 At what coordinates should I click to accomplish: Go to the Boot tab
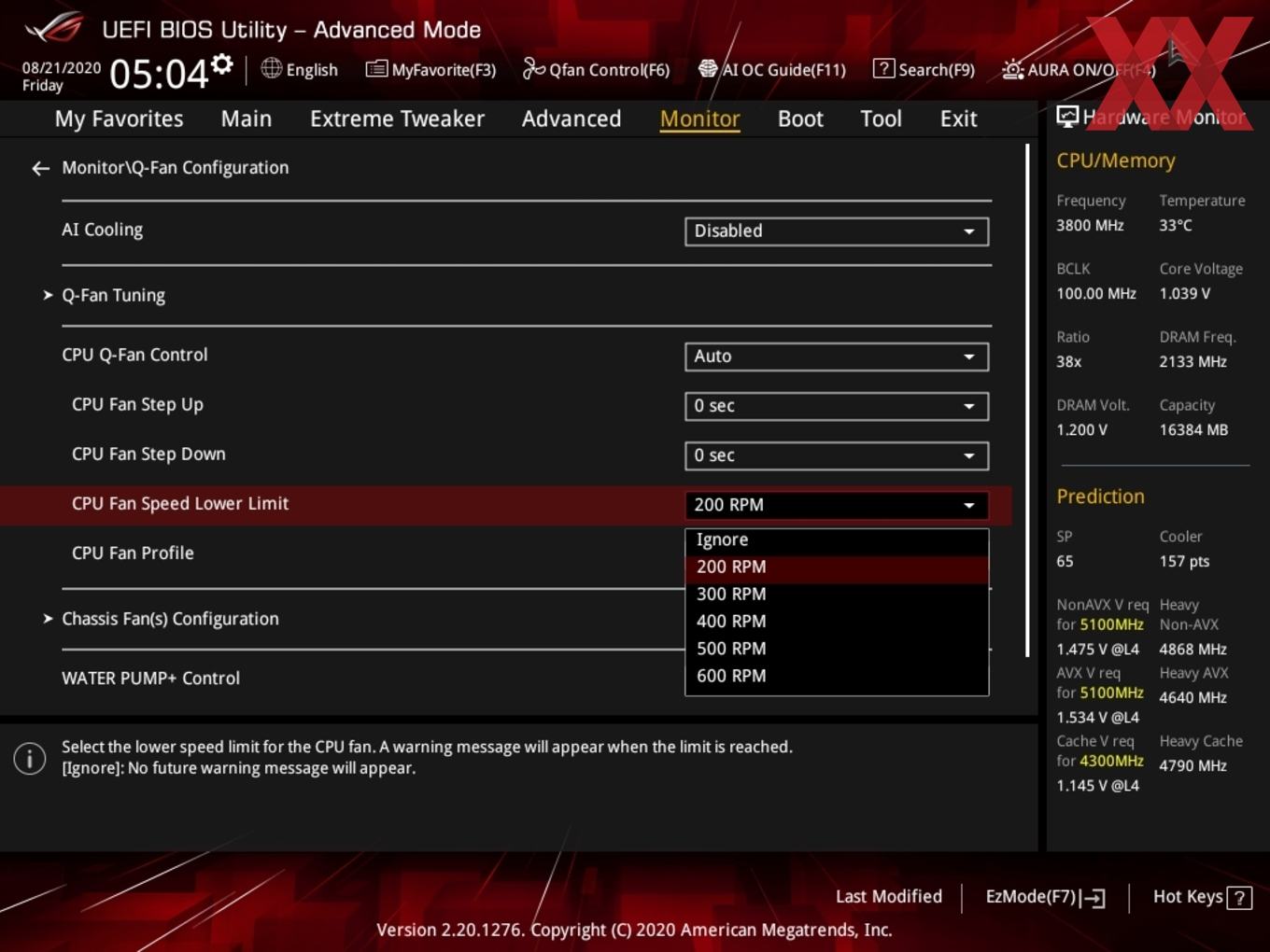pyautogui.click(x=800, y=119)
